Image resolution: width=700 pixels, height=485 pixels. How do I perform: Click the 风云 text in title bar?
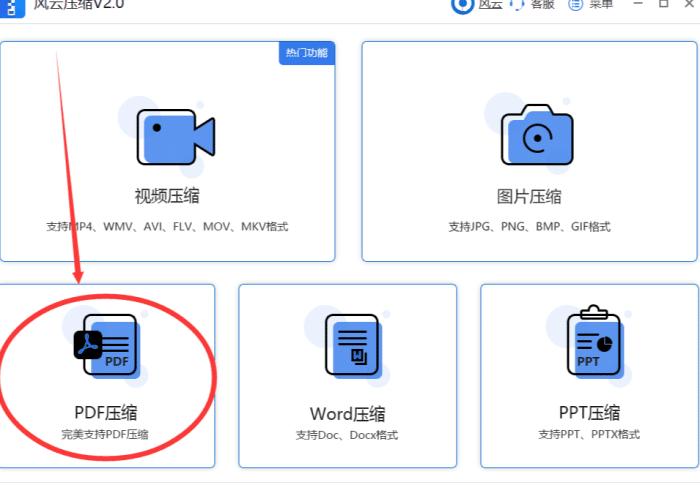pos(491,4)
